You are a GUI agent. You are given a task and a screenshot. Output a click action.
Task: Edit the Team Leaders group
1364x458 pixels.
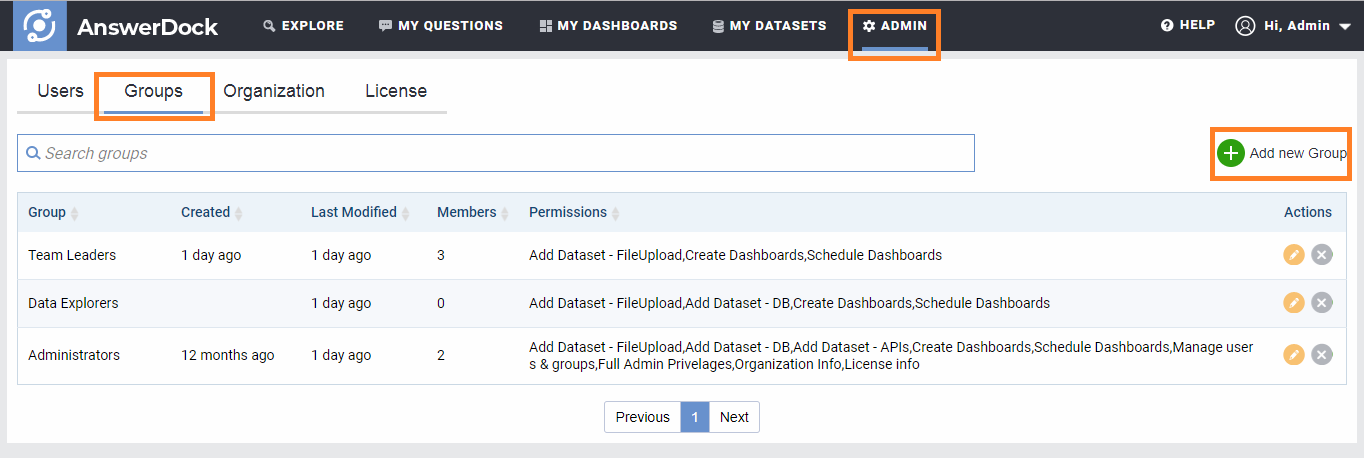click(x=1294, y=255)
